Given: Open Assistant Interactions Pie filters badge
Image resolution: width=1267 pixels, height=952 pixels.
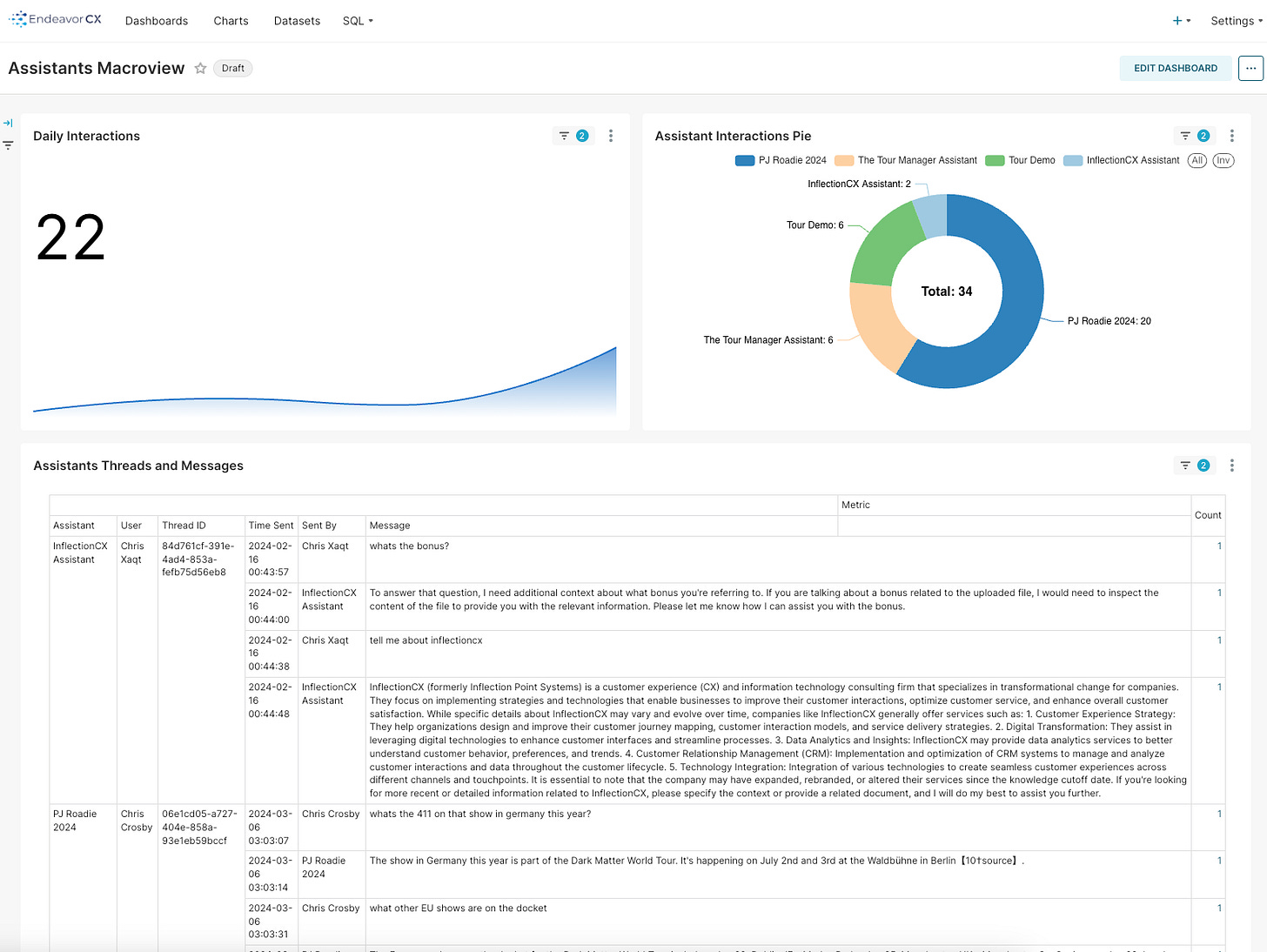Looking at the screenshot, I should tap(1195, 136).
